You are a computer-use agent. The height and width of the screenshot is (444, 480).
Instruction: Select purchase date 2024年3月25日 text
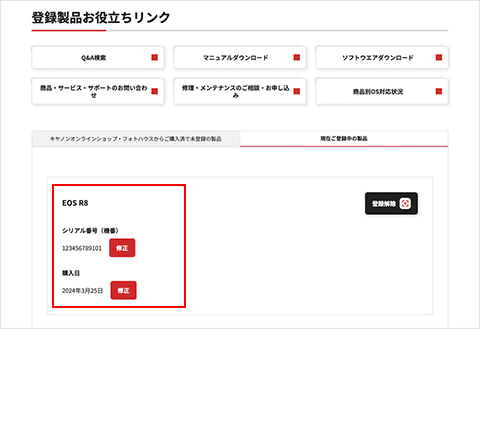tap(83, 291)
